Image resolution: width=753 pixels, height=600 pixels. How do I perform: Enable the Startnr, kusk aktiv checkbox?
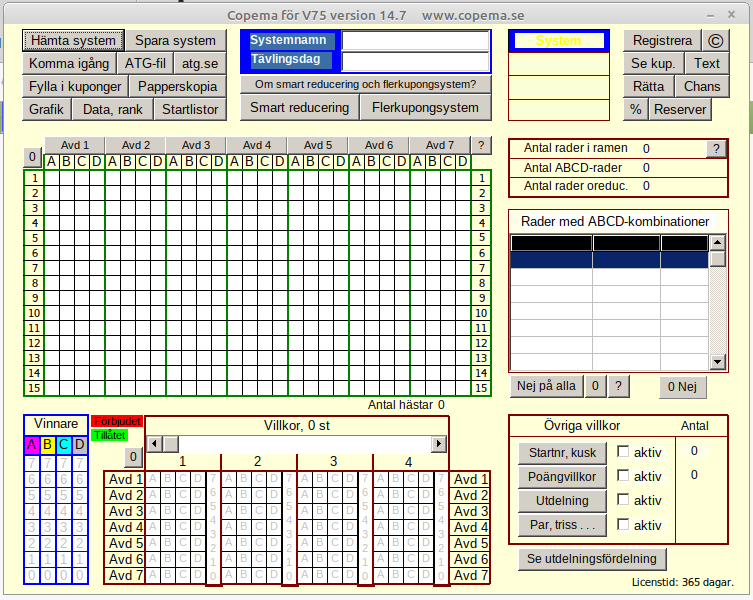pos(623,453)
